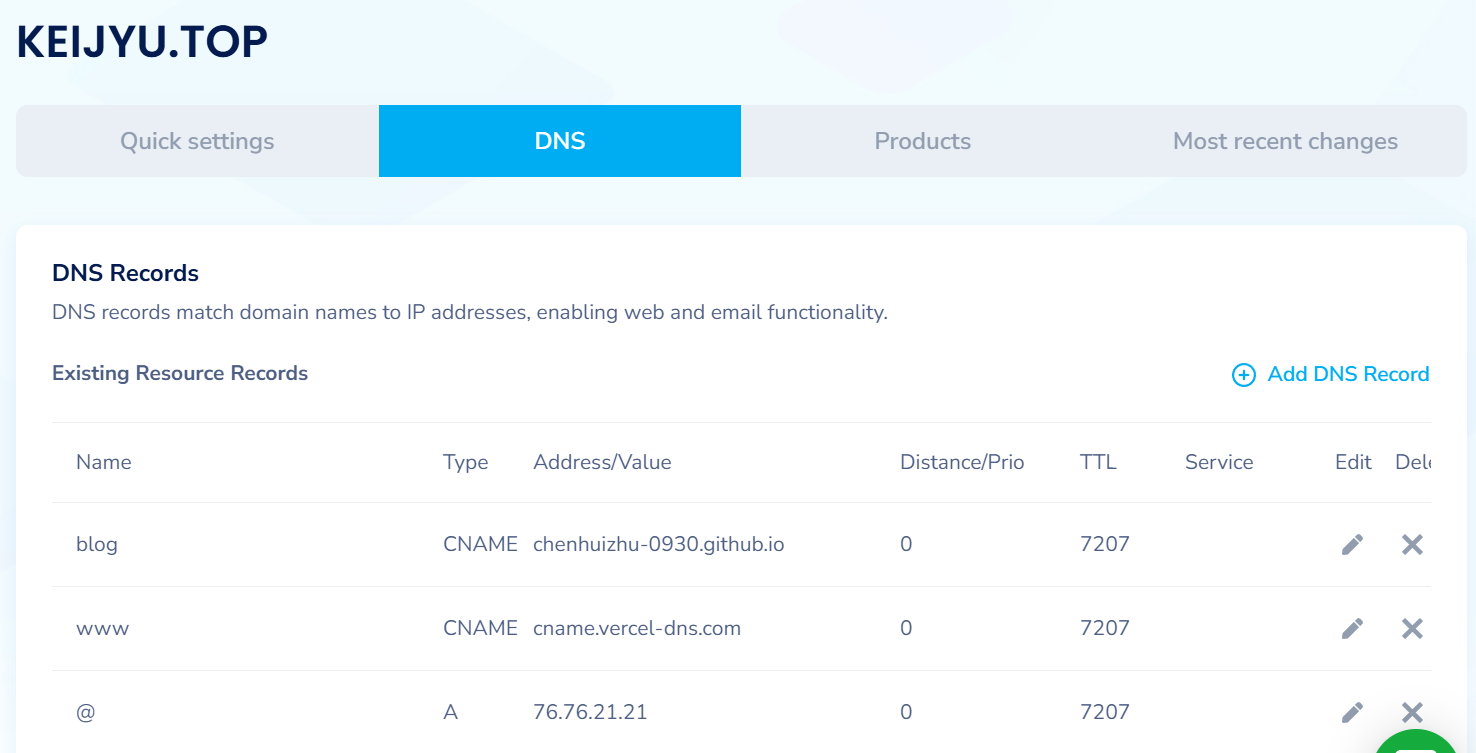Delete the blog CNAME record
The height and width of the screenshot is (753, 1476).
1412,544
